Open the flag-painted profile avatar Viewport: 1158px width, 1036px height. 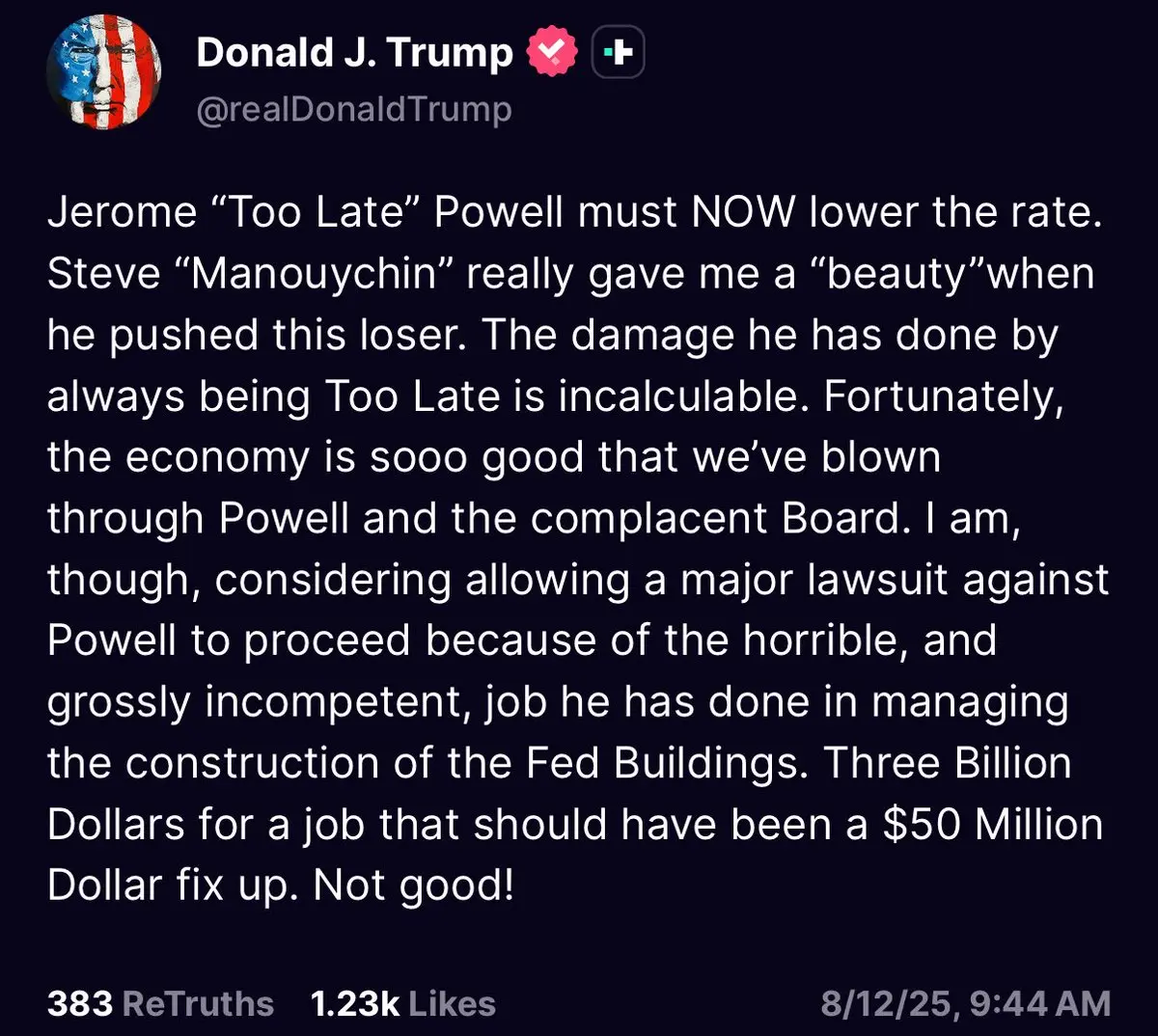[x=104, y=73]
